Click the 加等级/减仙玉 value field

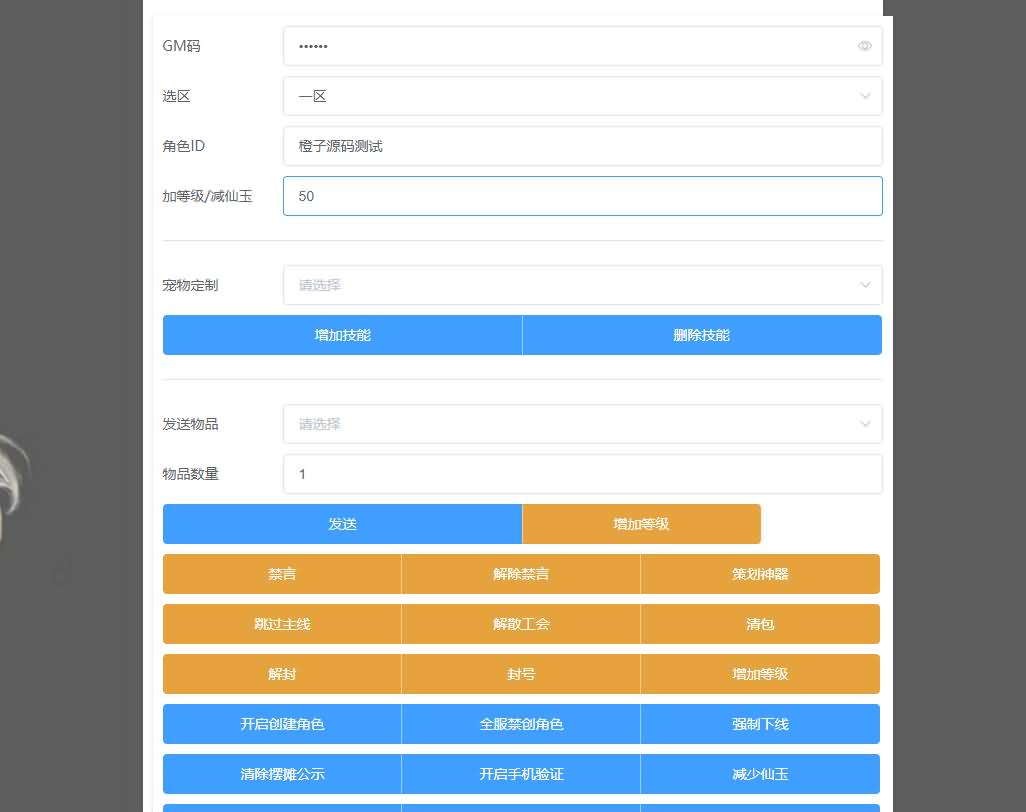click(x=582, y=196)
